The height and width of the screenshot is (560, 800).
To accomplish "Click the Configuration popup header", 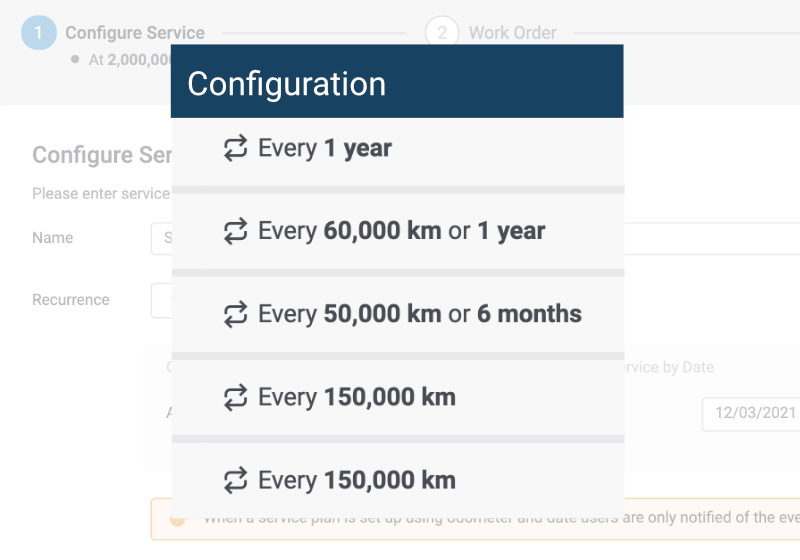I will (x=397, y=82).
